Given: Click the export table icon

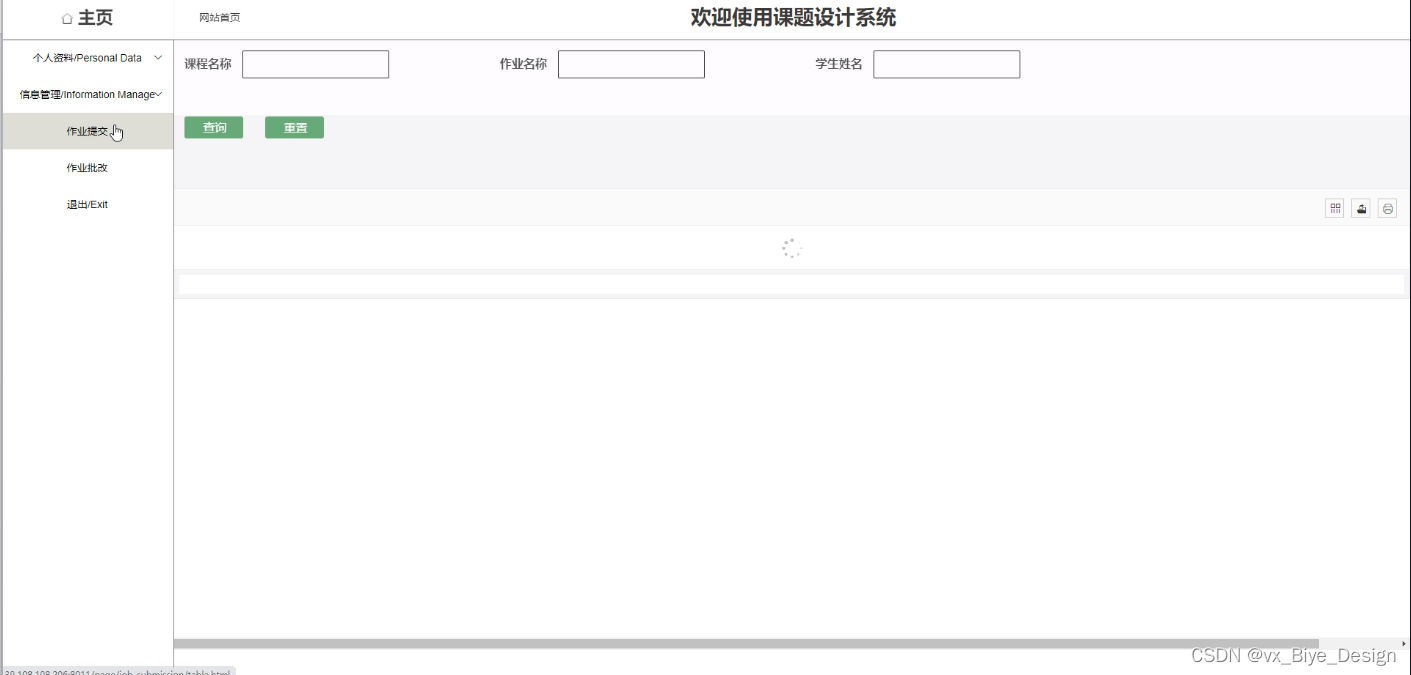Looking at the screenshot, I should [1361, 208].
